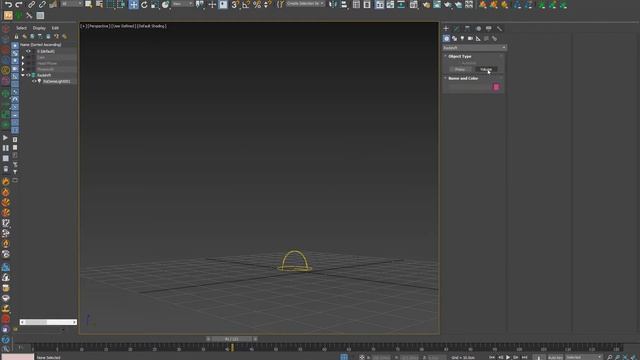Click the scissors icon on second toolbar row
Viewport: 640px width, 360px height.
tap(29, 16)
